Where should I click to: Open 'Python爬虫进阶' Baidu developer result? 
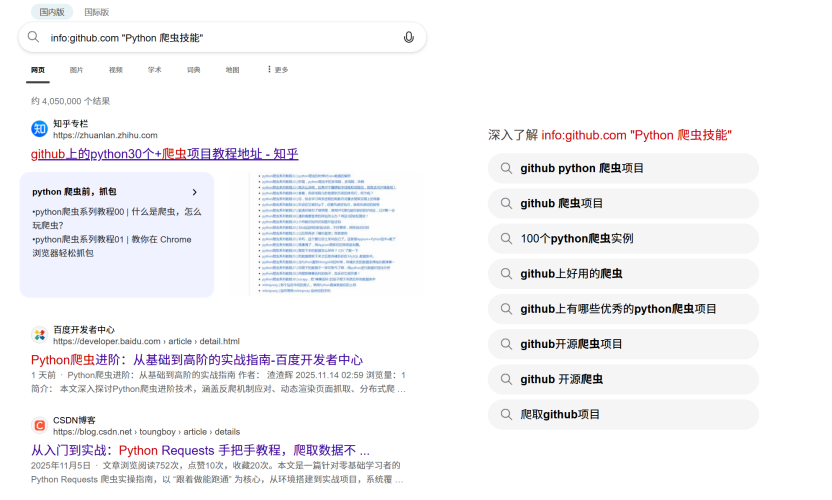197,360
